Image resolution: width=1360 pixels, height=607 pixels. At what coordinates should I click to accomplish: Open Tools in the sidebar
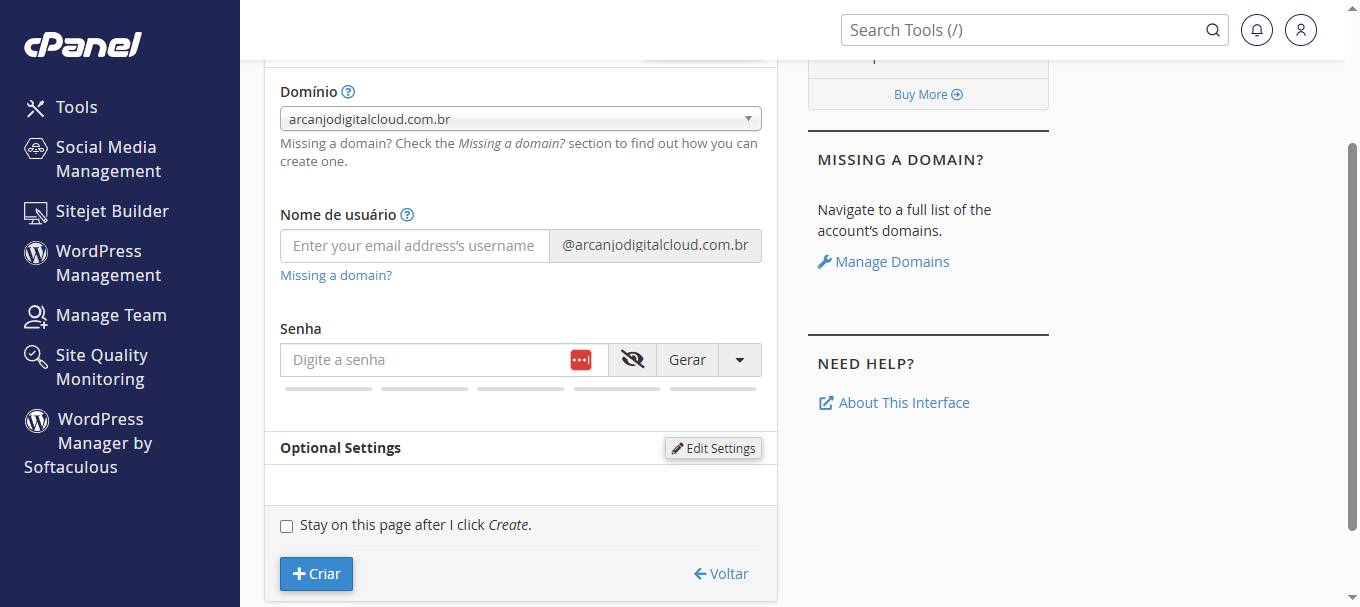pos(76,107)
